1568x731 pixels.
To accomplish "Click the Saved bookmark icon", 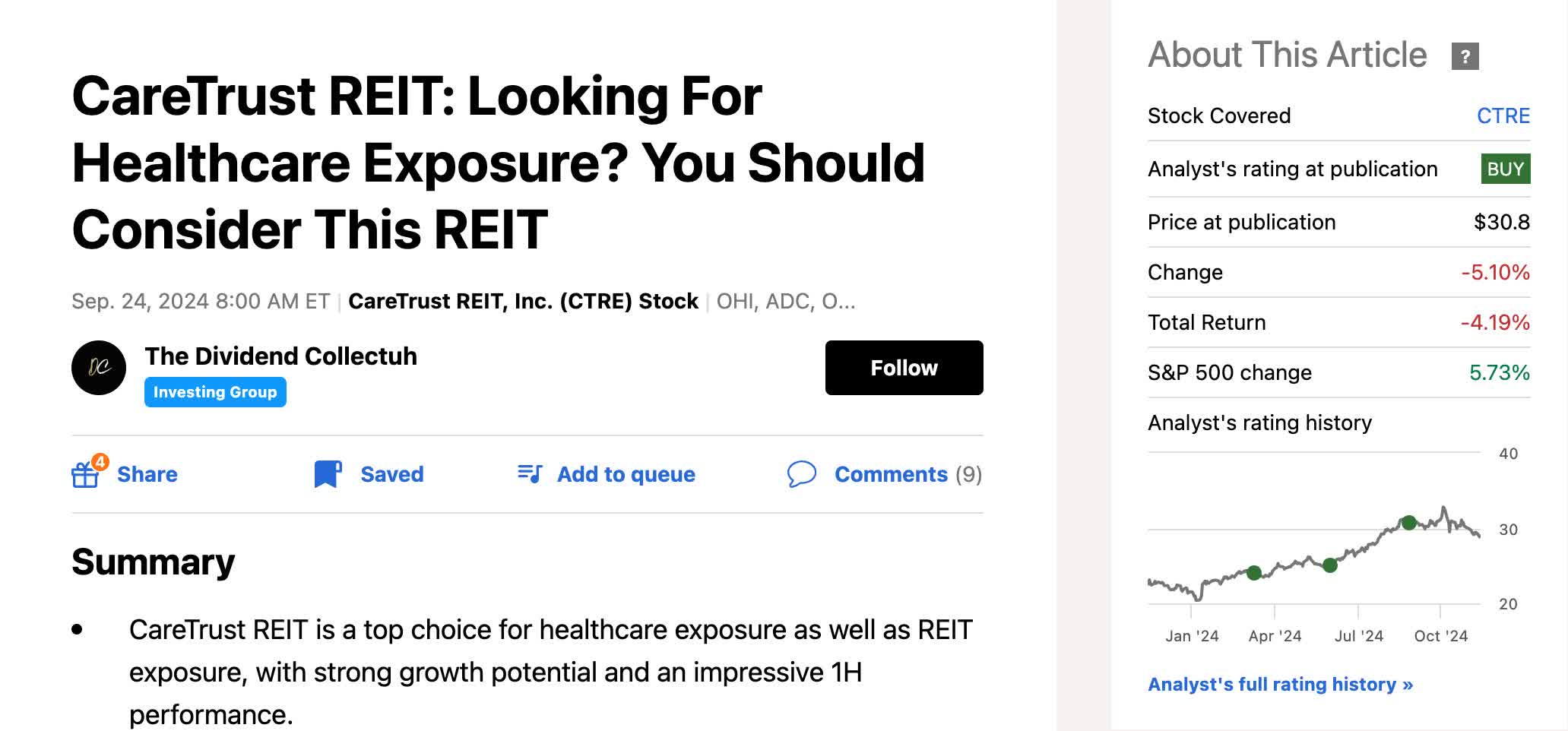I will 327,473.
